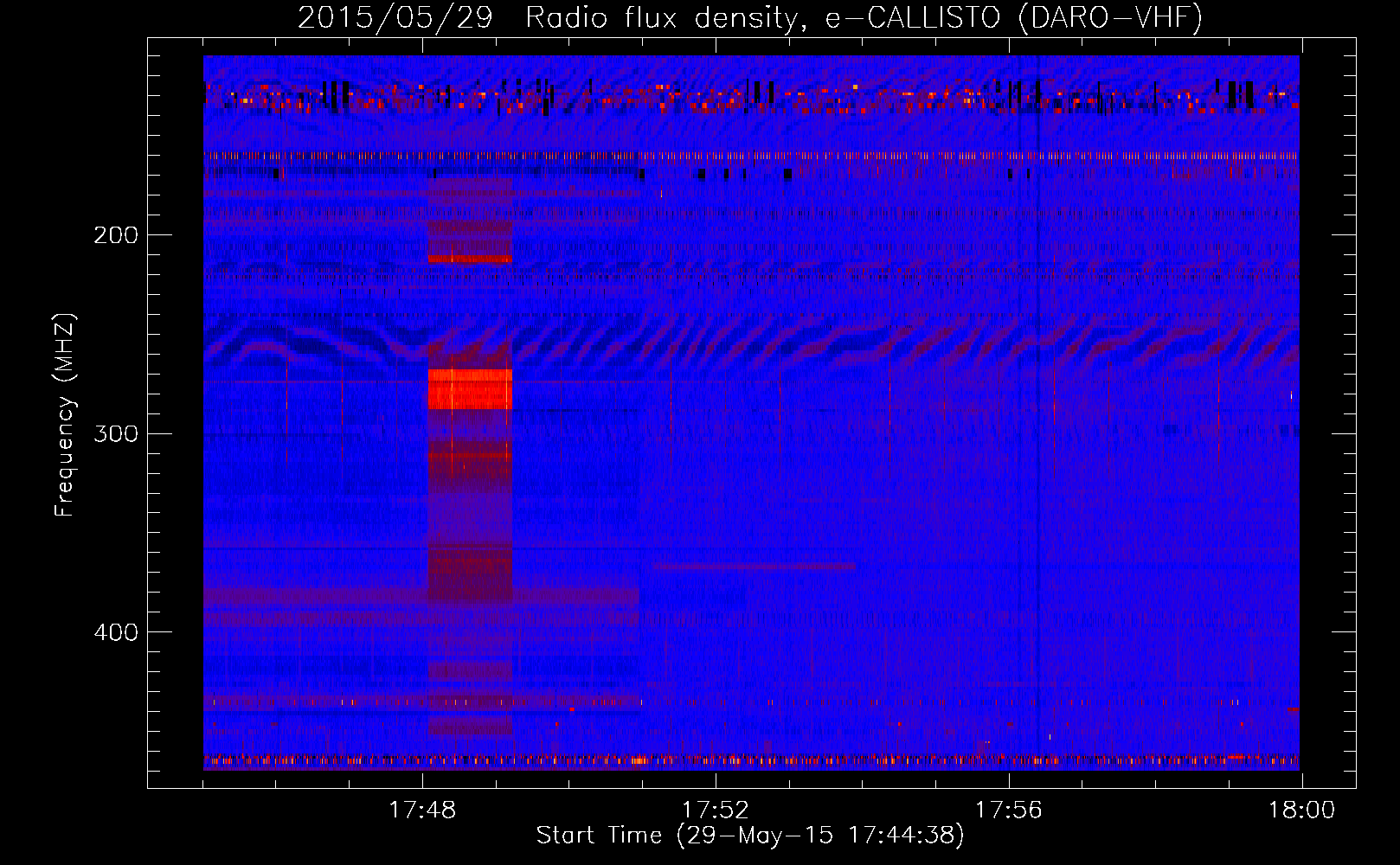
Task: Click the '17:48' time tick label
Action: [x=422, y=811]
